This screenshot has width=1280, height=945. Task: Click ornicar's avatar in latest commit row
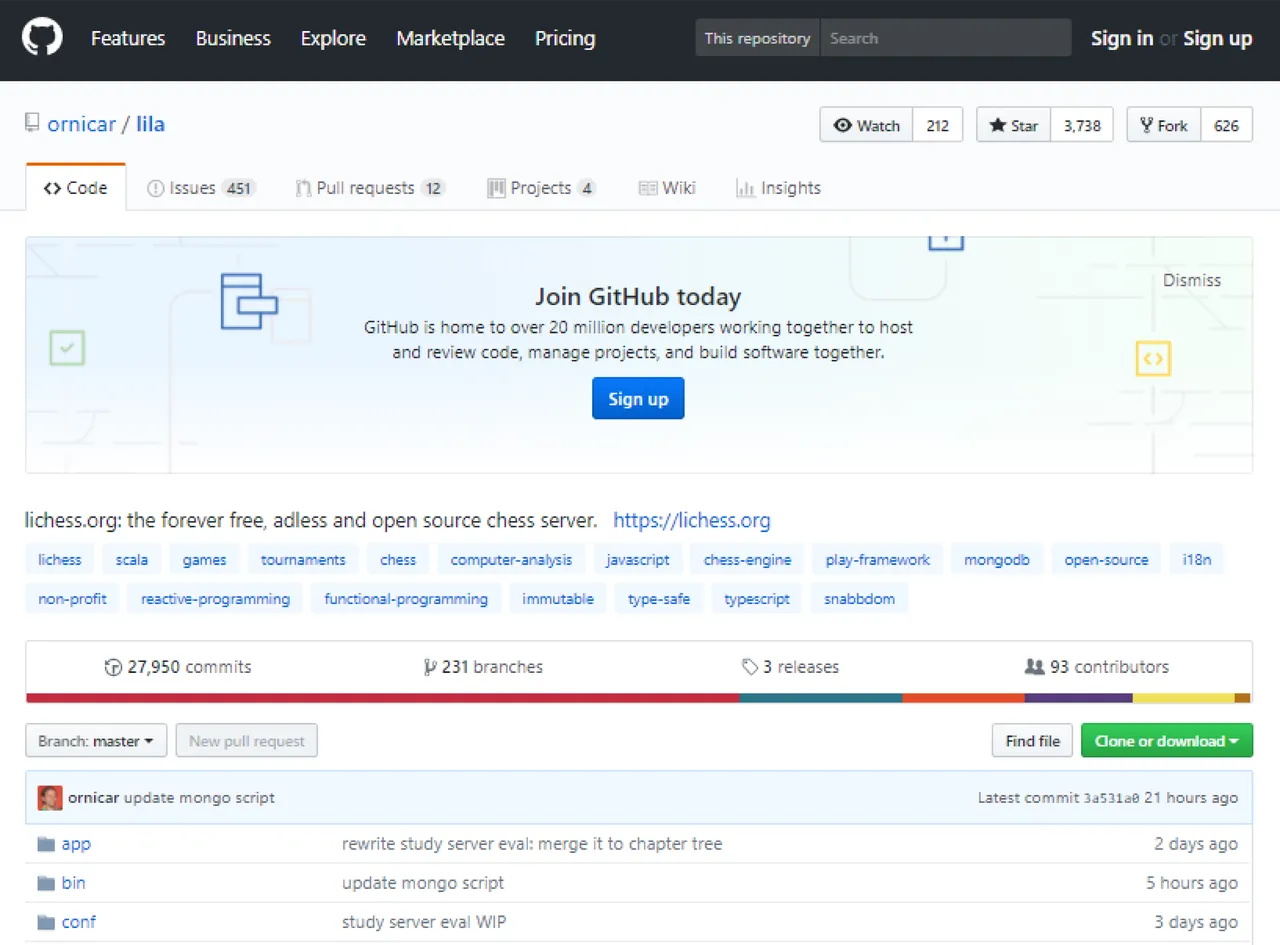(50, 798)
